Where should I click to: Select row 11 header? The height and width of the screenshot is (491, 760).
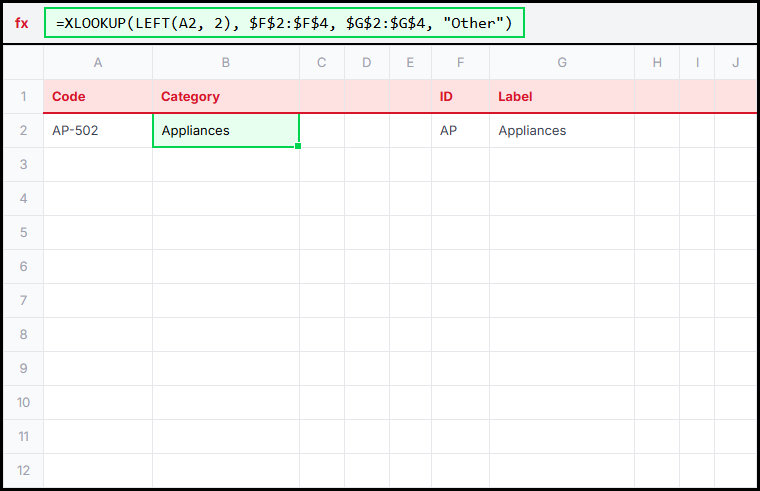coord(23,436)
